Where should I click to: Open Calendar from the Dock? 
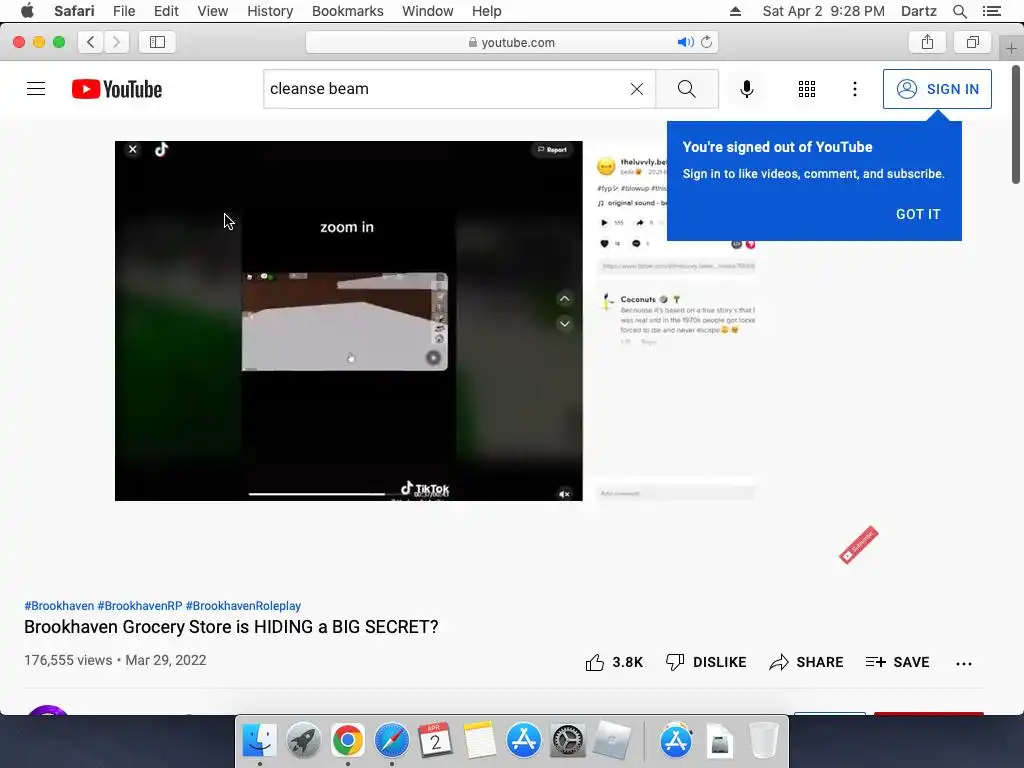tap(436, 741)
